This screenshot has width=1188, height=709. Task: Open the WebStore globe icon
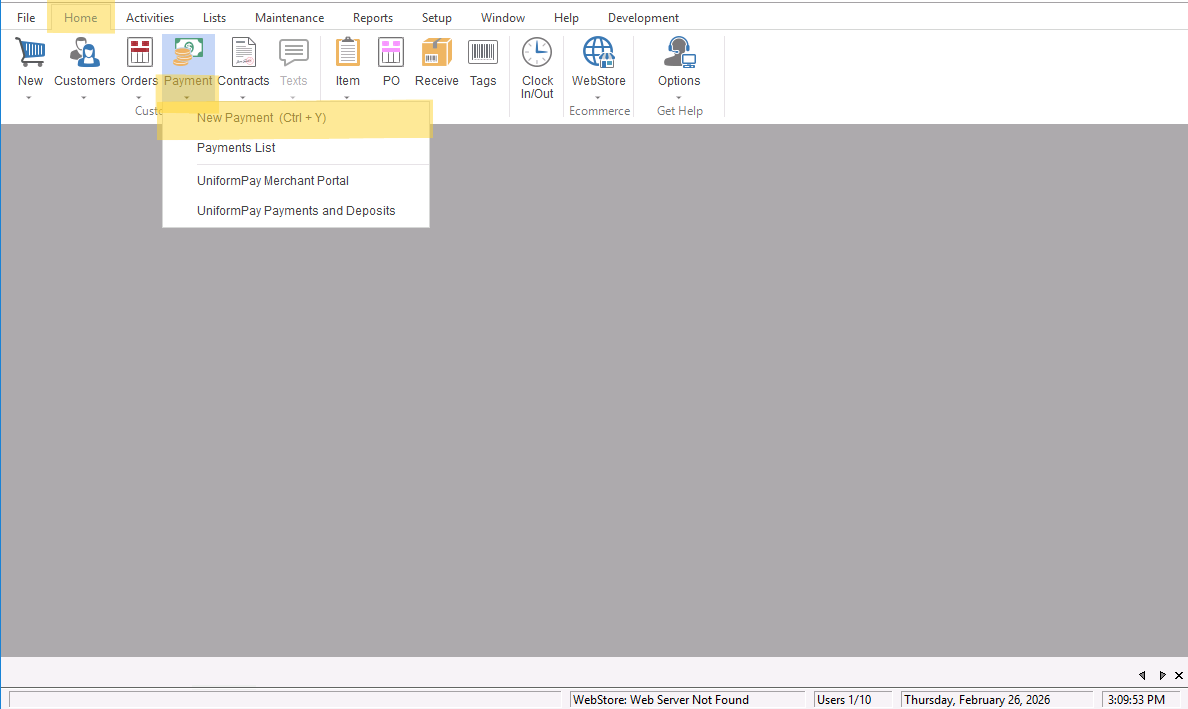tap(598, 53)
